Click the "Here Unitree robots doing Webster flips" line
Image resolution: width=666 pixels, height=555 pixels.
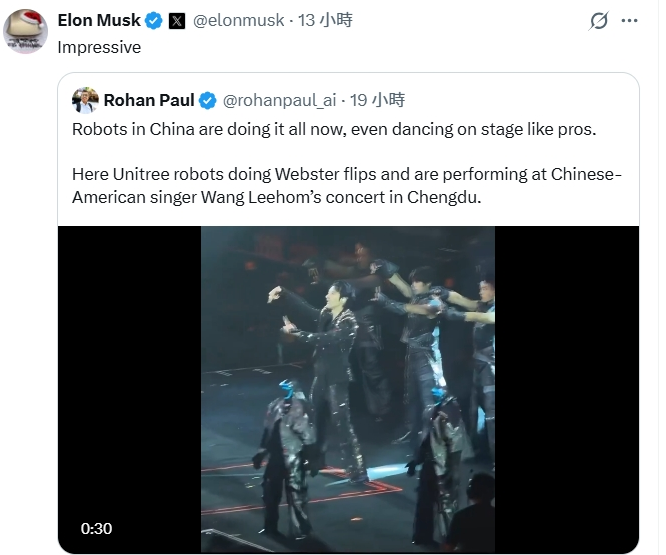point(347,174)
